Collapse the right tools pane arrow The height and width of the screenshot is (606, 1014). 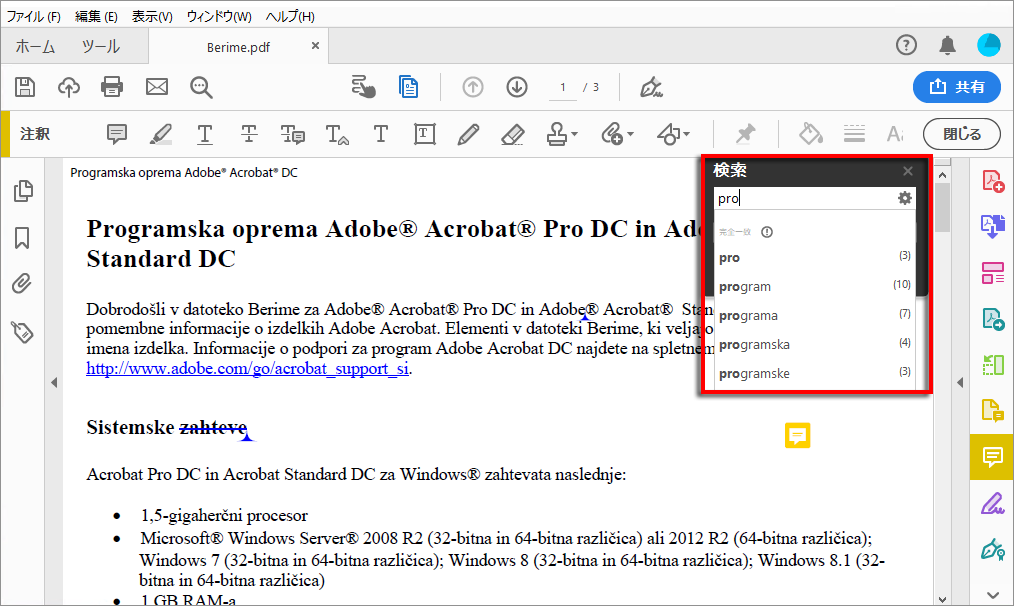point(960,383)
